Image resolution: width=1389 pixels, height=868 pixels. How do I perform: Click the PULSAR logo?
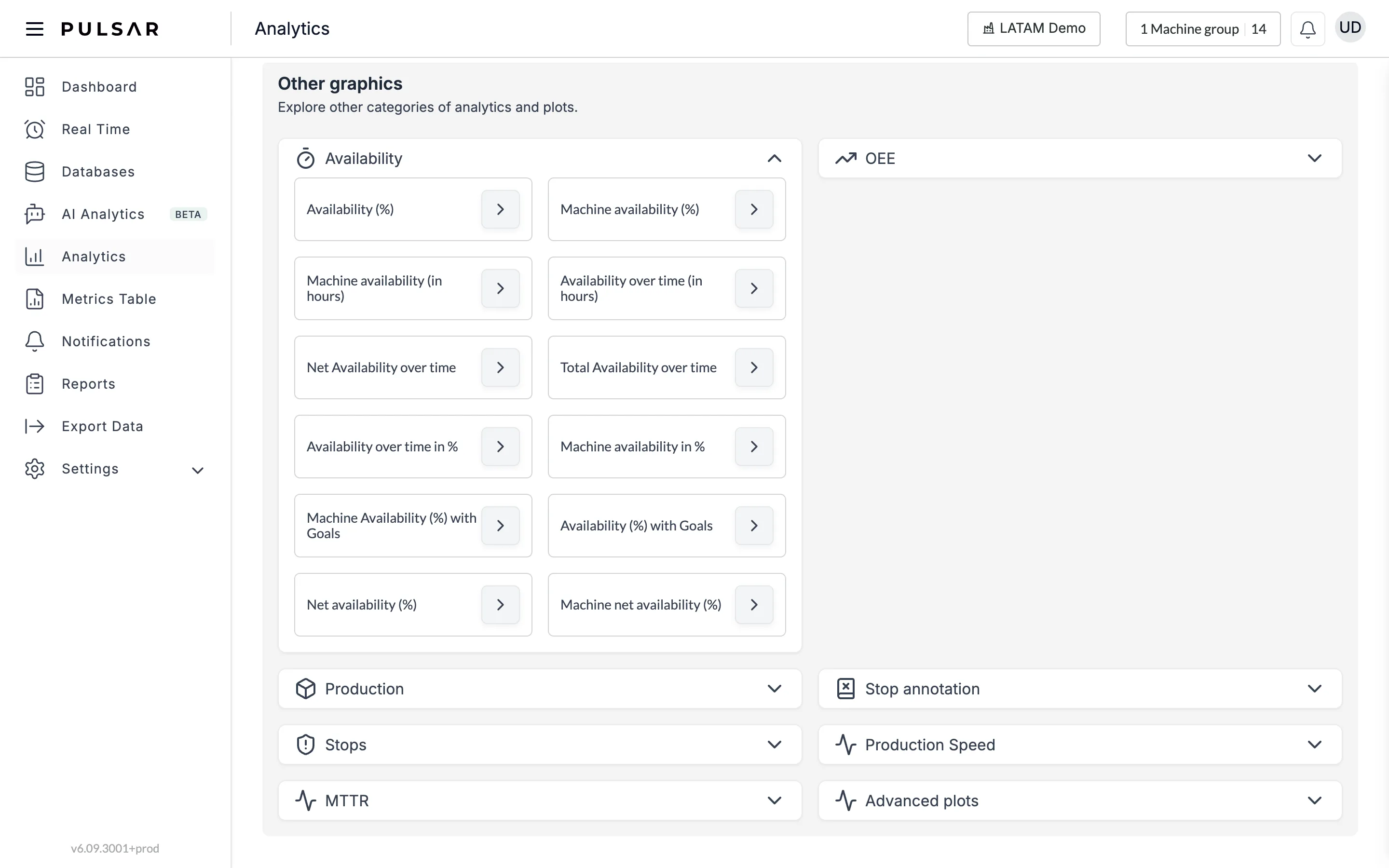coord(109,29)
